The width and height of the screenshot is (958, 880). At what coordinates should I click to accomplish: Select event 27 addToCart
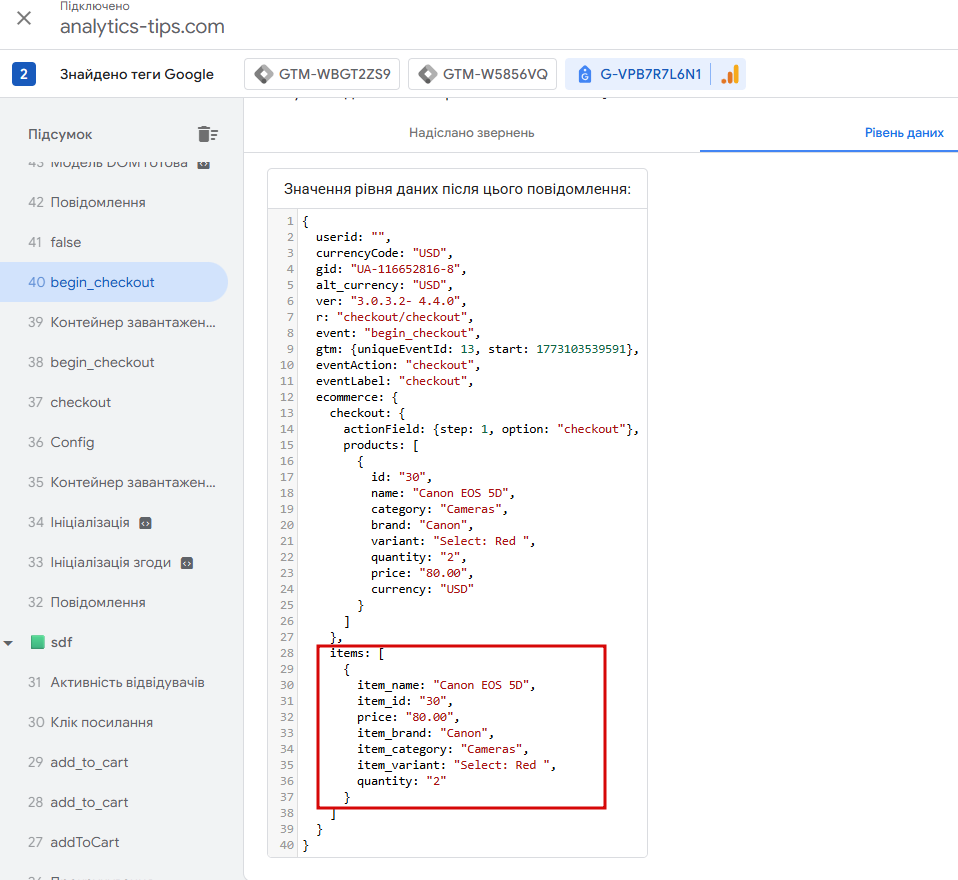[x=84, y=842]
